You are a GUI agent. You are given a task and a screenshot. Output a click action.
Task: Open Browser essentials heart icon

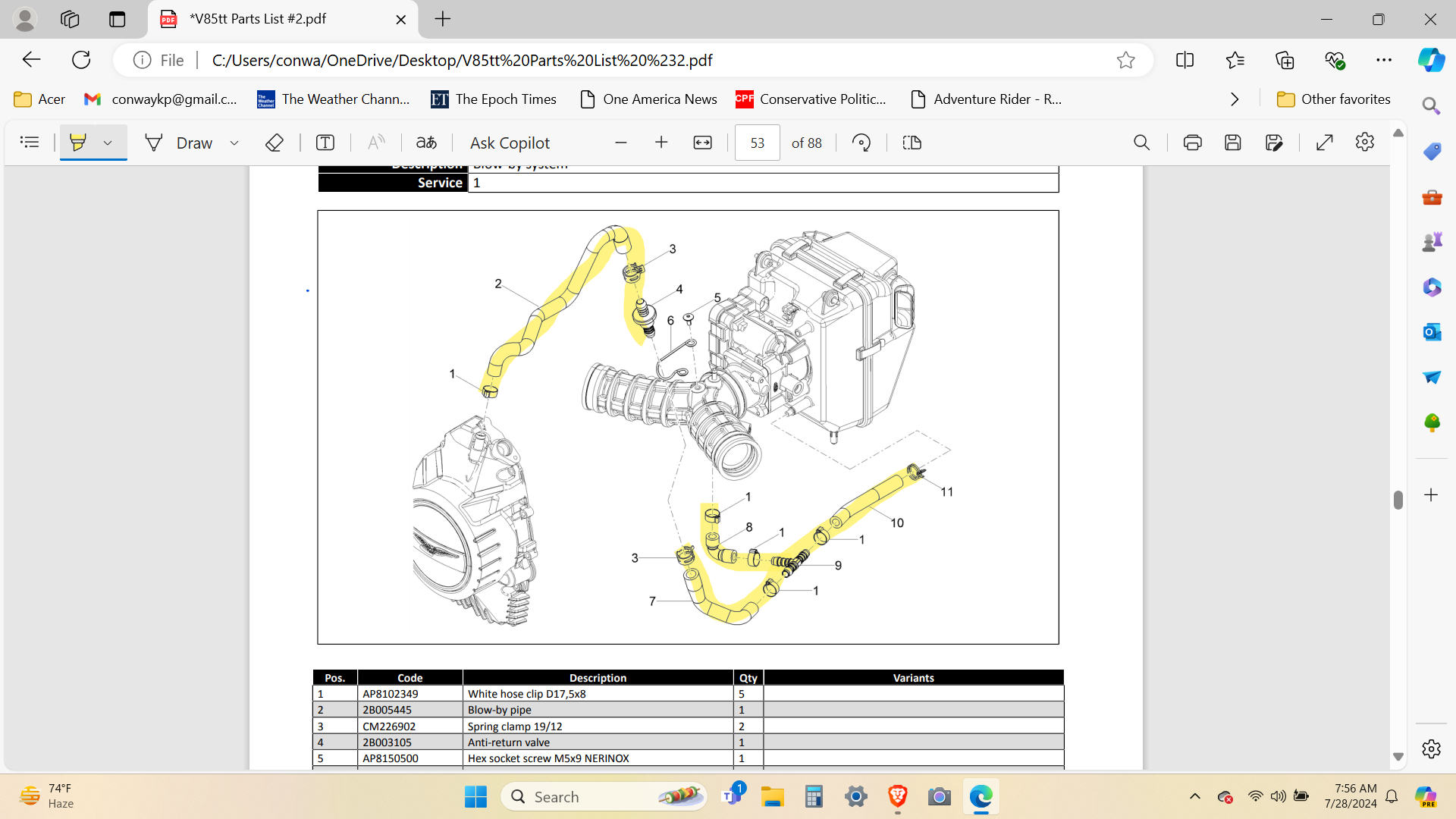1335,60
